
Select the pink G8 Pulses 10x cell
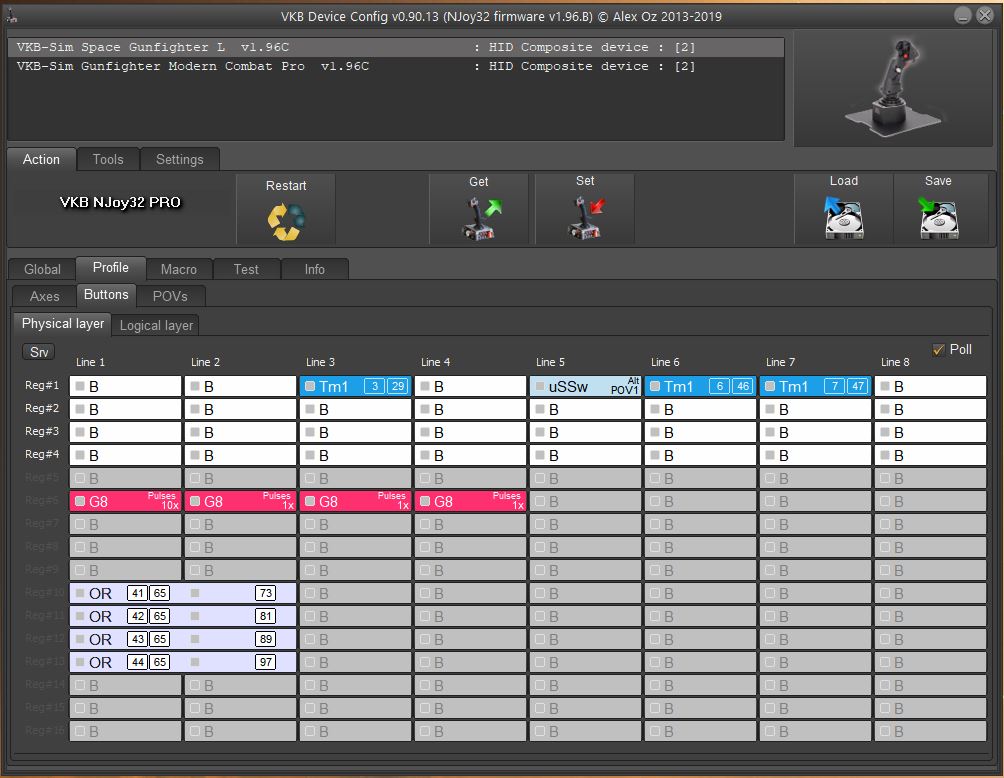(125, 501)
